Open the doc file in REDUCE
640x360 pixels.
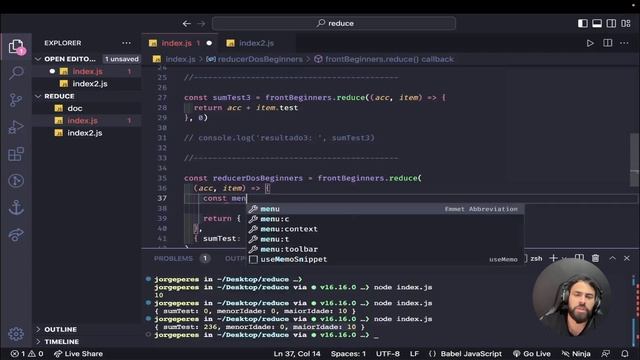(x=74, y=109)
